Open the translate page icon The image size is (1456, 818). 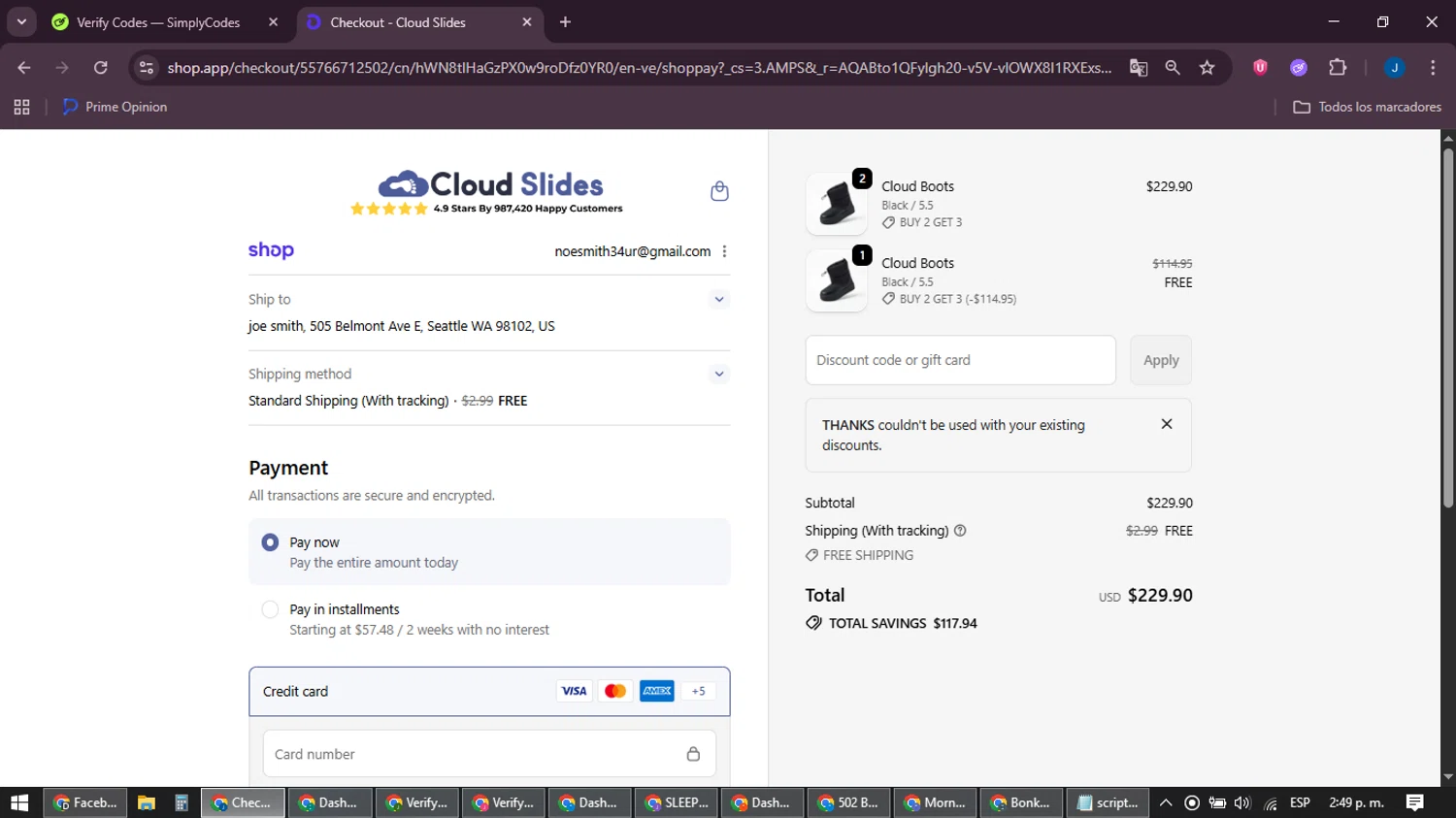1139,67
